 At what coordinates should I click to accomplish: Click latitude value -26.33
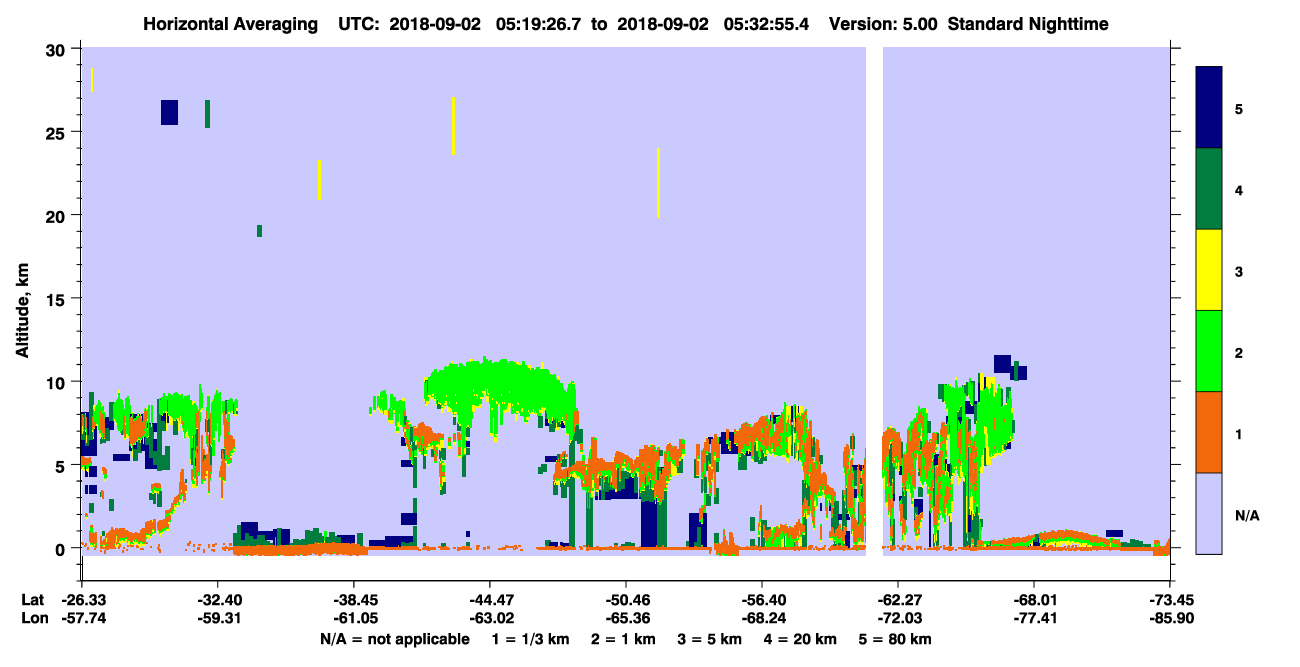(83, 600)
